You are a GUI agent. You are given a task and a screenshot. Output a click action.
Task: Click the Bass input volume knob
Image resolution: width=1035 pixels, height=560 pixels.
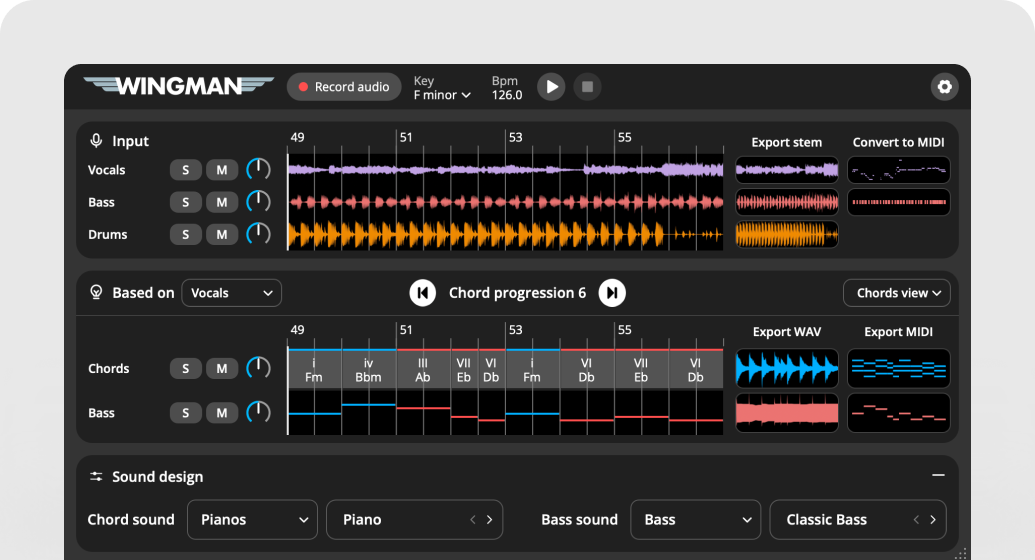click(258, 202)
